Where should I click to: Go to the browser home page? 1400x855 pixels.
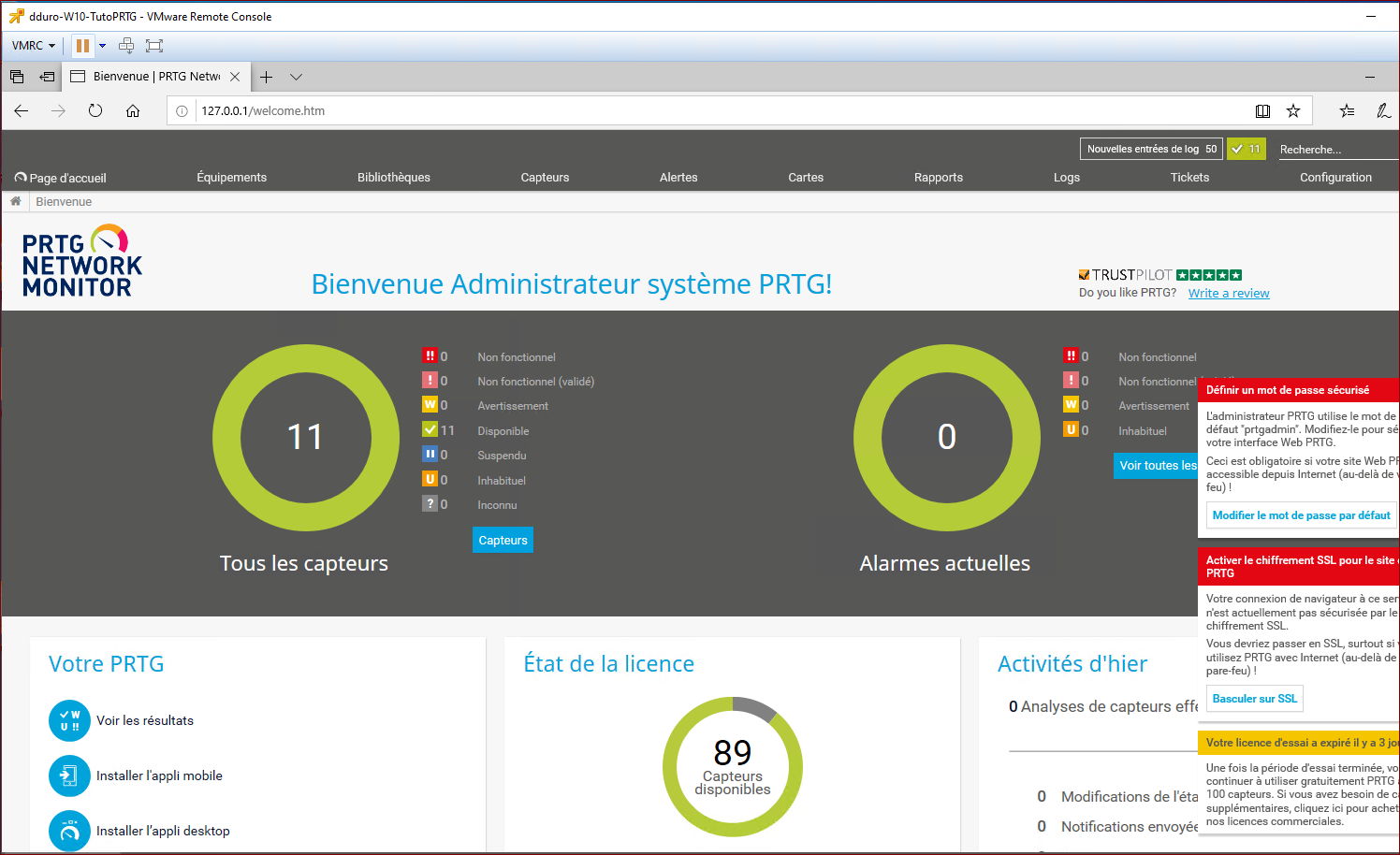click(133, 110)
